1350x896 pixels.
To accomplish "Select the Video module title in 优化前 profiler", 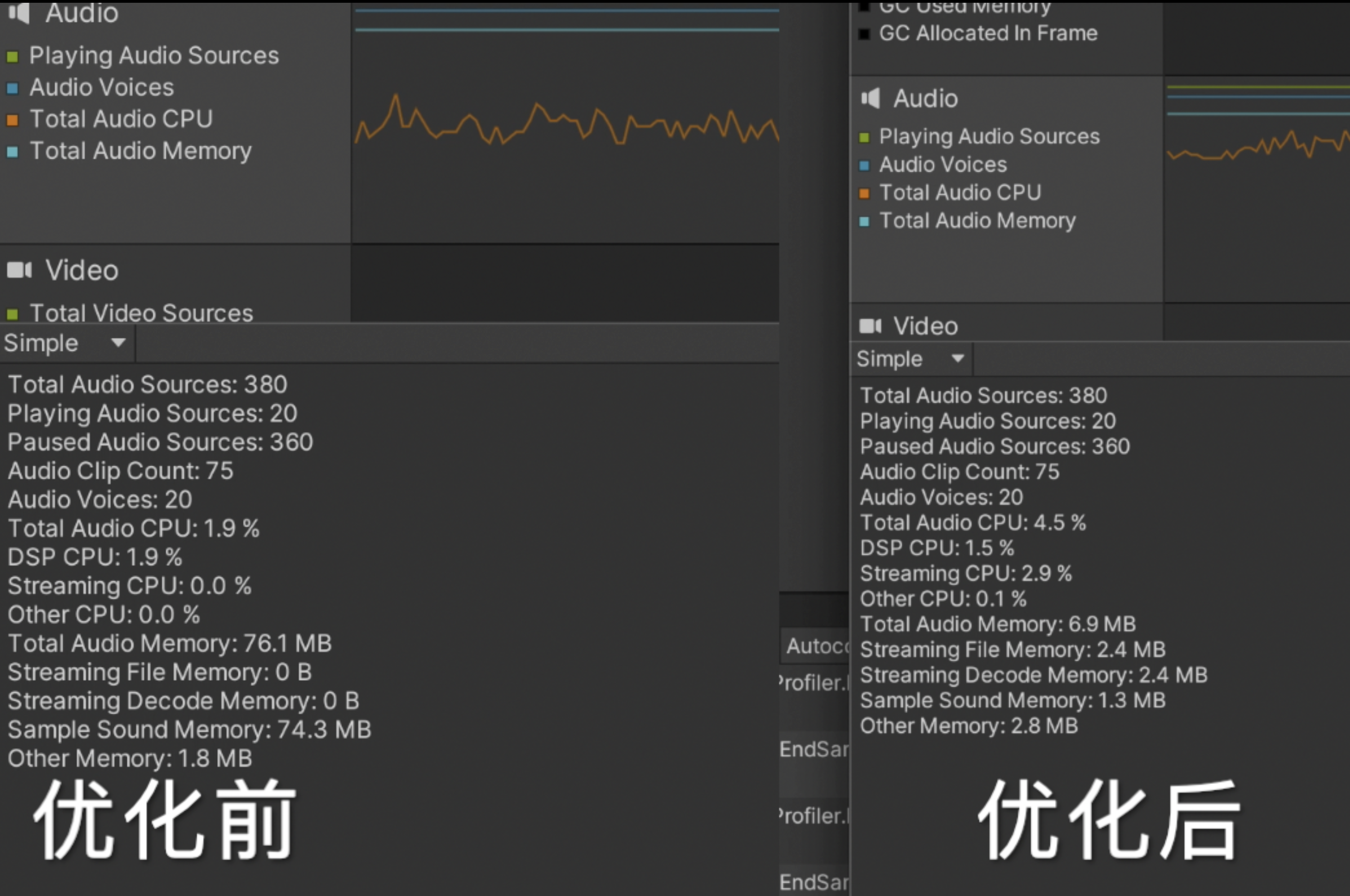I will [x=82, y=270].
